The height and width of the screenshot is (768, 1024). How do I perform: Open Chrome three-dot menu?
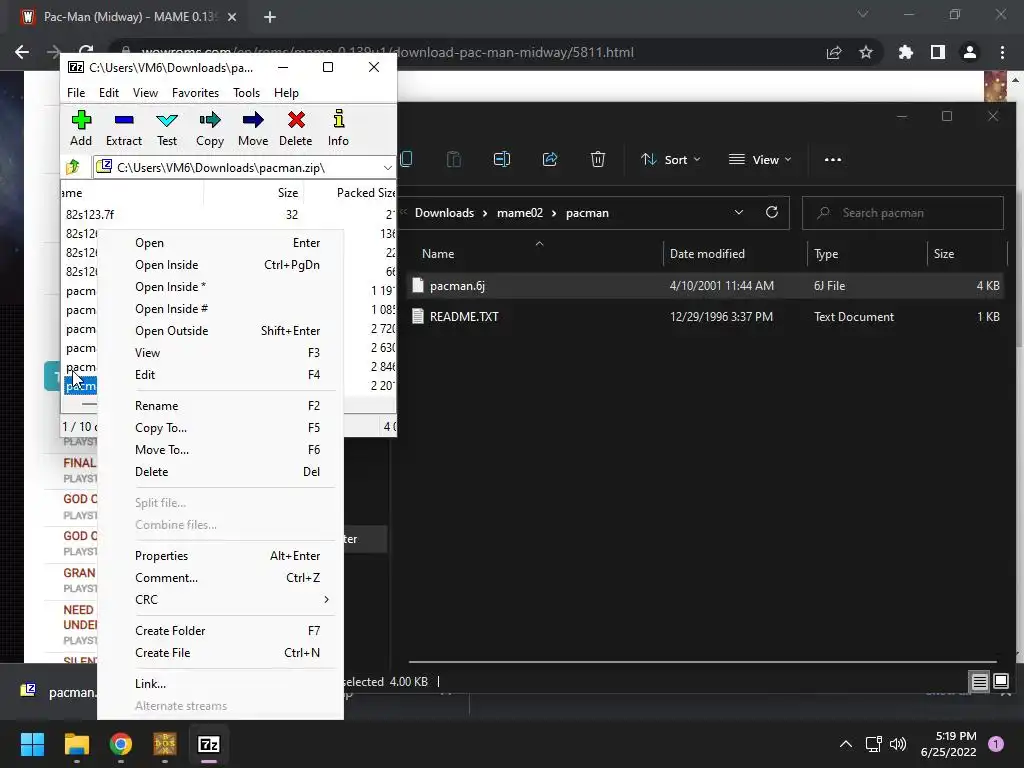(1002, 52)
